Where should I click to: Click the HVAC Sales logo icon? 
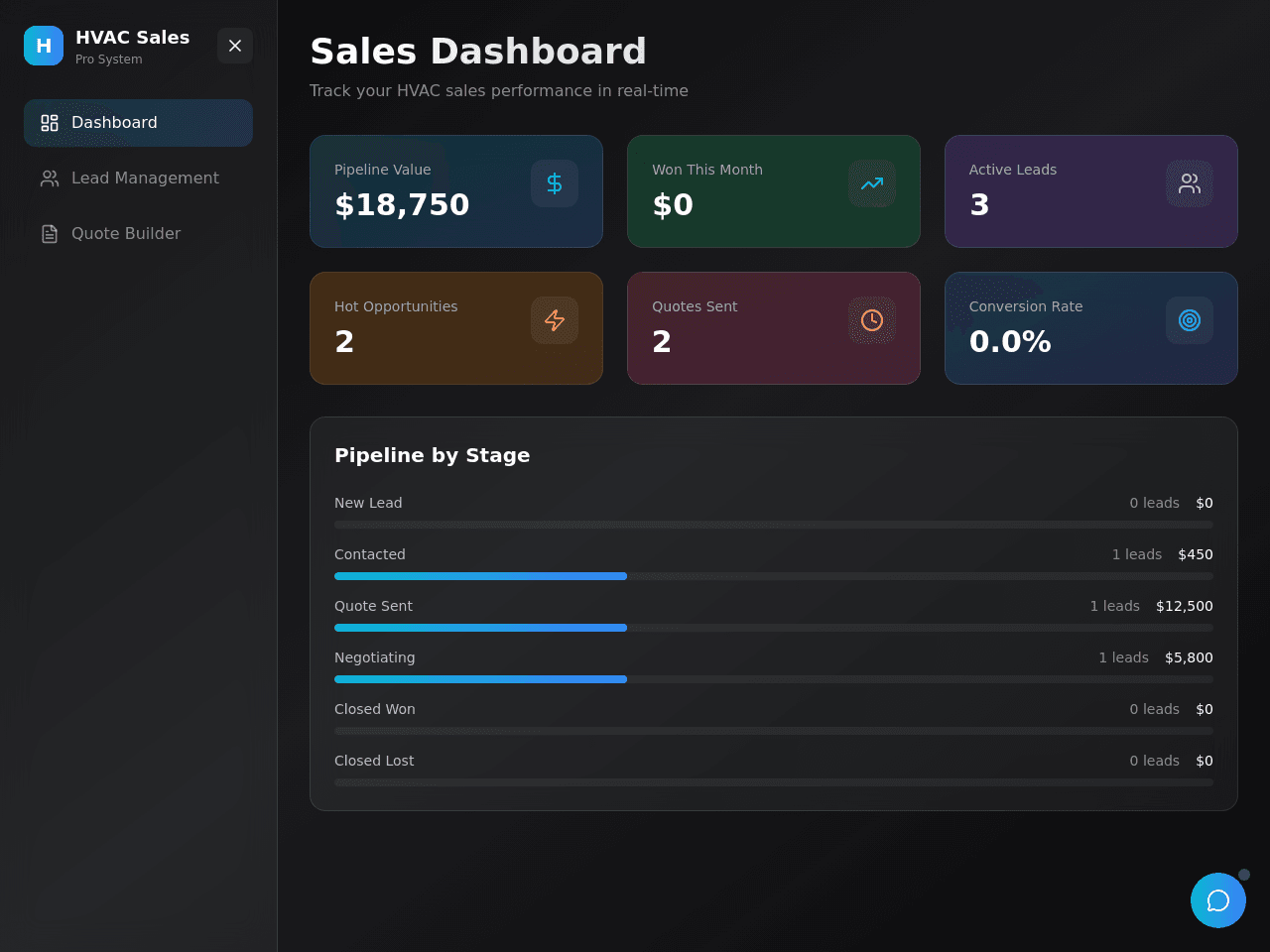tap(44, 46)
